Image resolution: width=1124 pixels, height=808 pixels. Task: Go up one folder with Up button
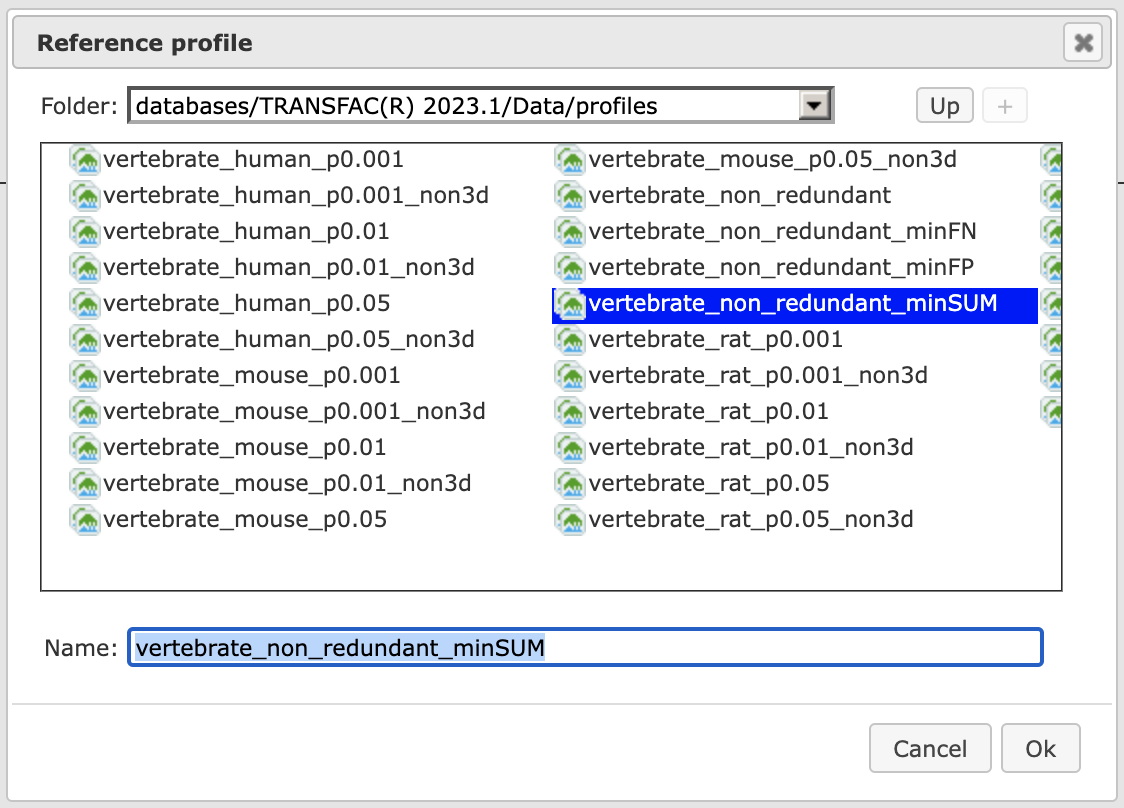(944, 105)
